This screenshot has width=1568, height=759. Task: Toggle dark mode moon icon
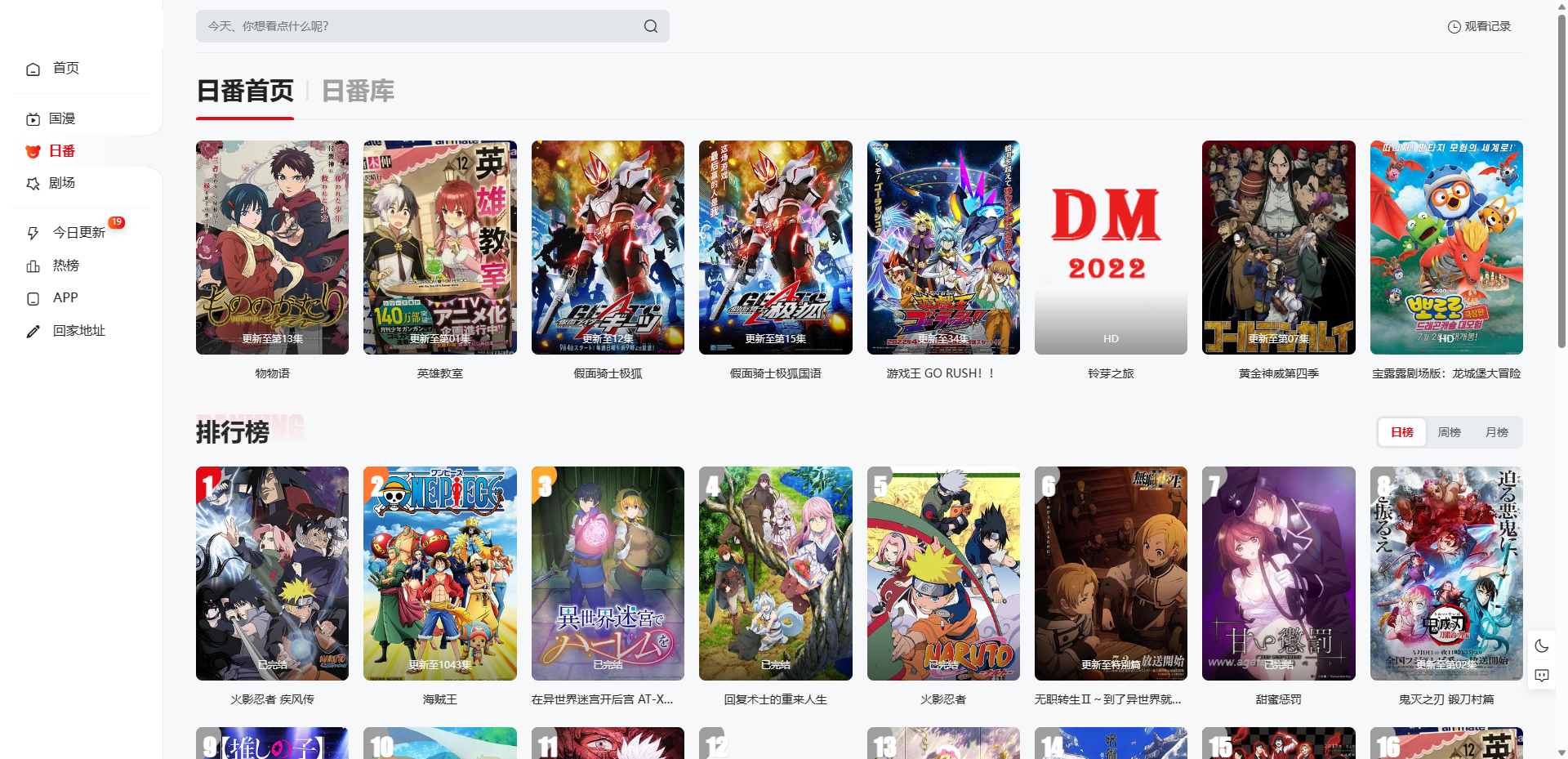(1542, 645)
